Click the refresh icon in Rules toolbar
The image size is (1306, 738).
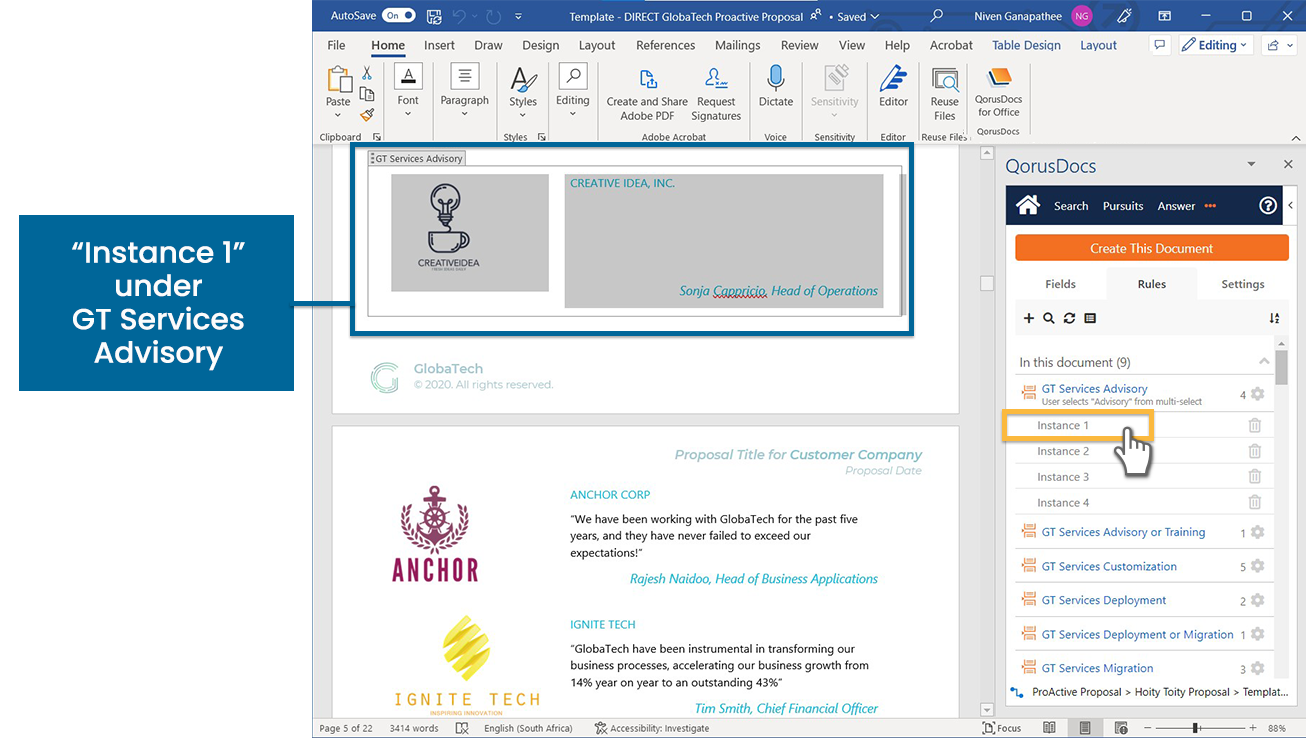point(1069,318)
